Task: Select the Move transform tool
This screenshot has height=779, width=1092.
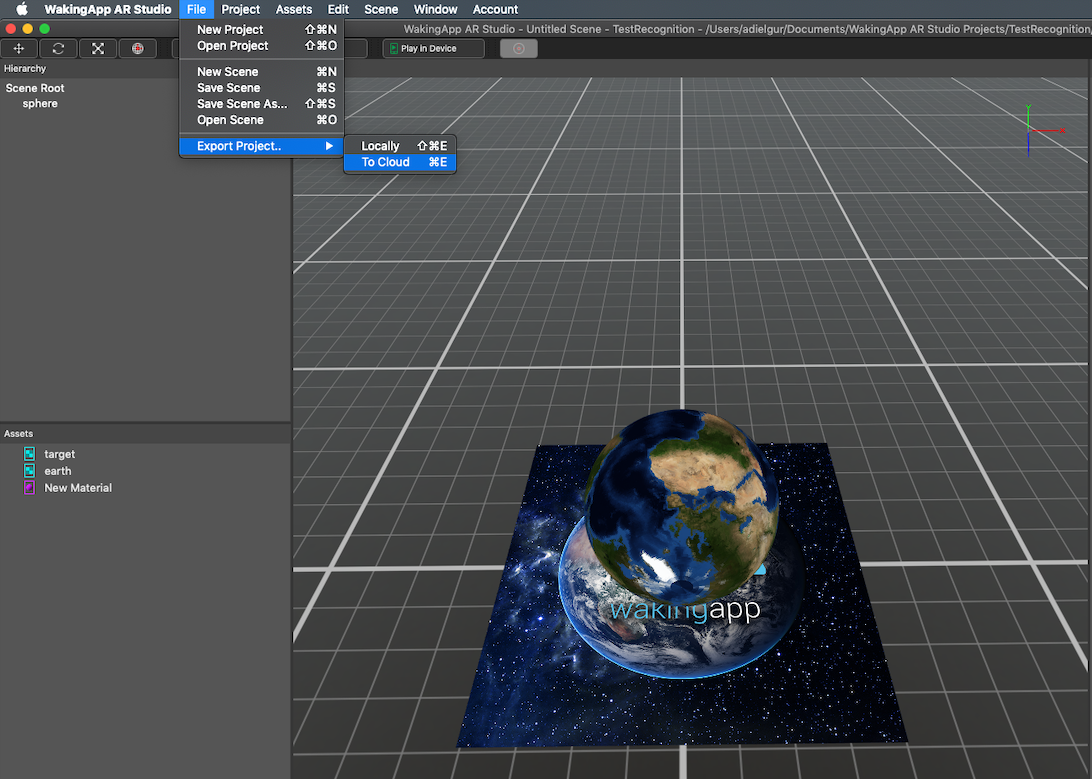Action: (19, 48)
